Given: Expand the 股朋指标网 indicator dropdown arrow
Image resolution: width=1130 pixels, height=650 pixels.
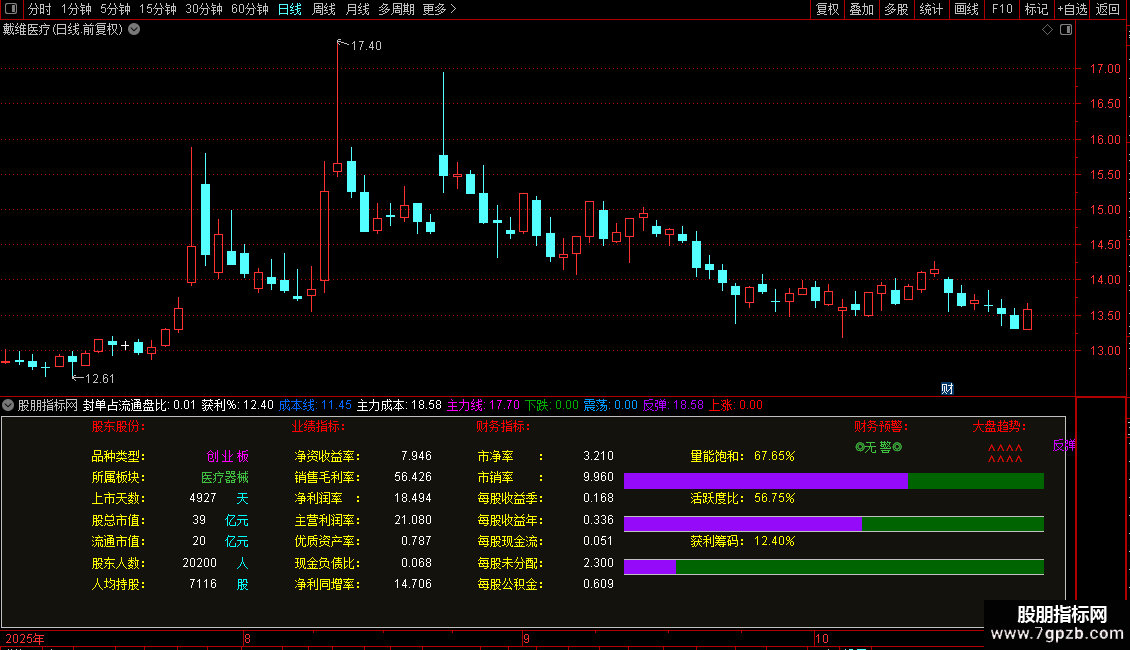Looking at the screenshot, I should (9, 405).
